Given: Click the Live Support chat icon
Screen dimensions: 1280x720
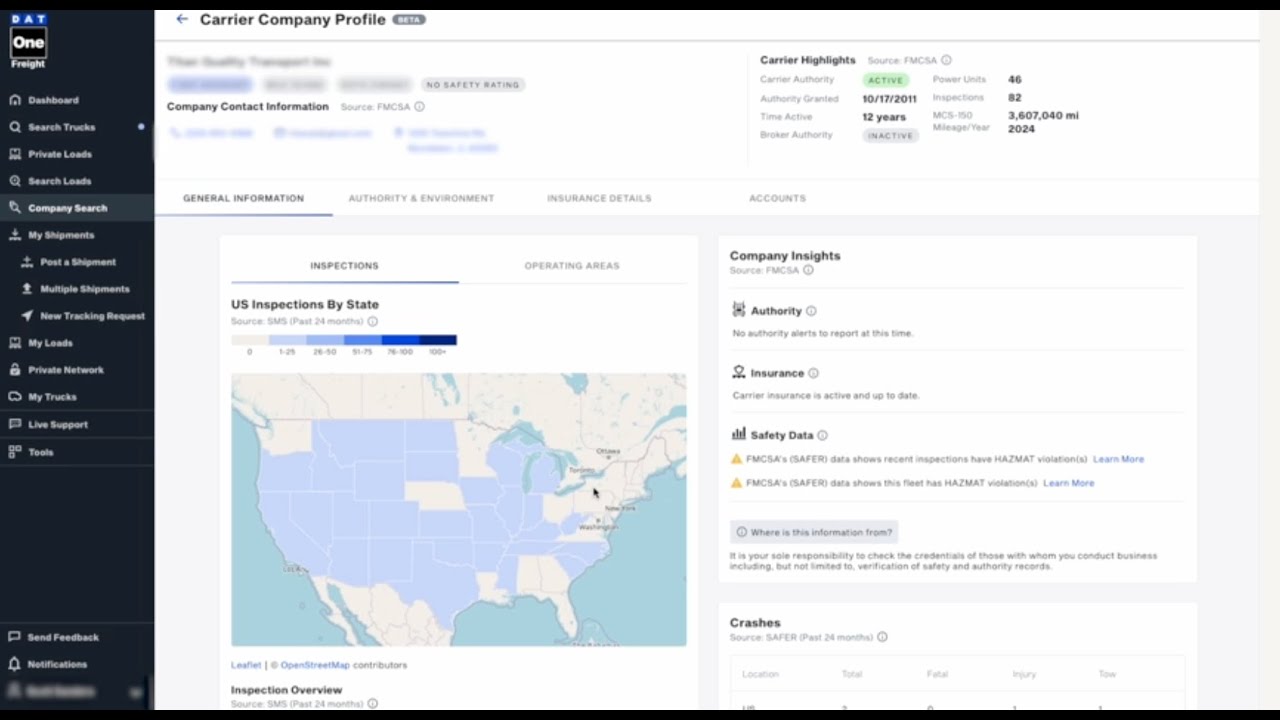Looking at the screenshot, I should click(x=15, y=424).
